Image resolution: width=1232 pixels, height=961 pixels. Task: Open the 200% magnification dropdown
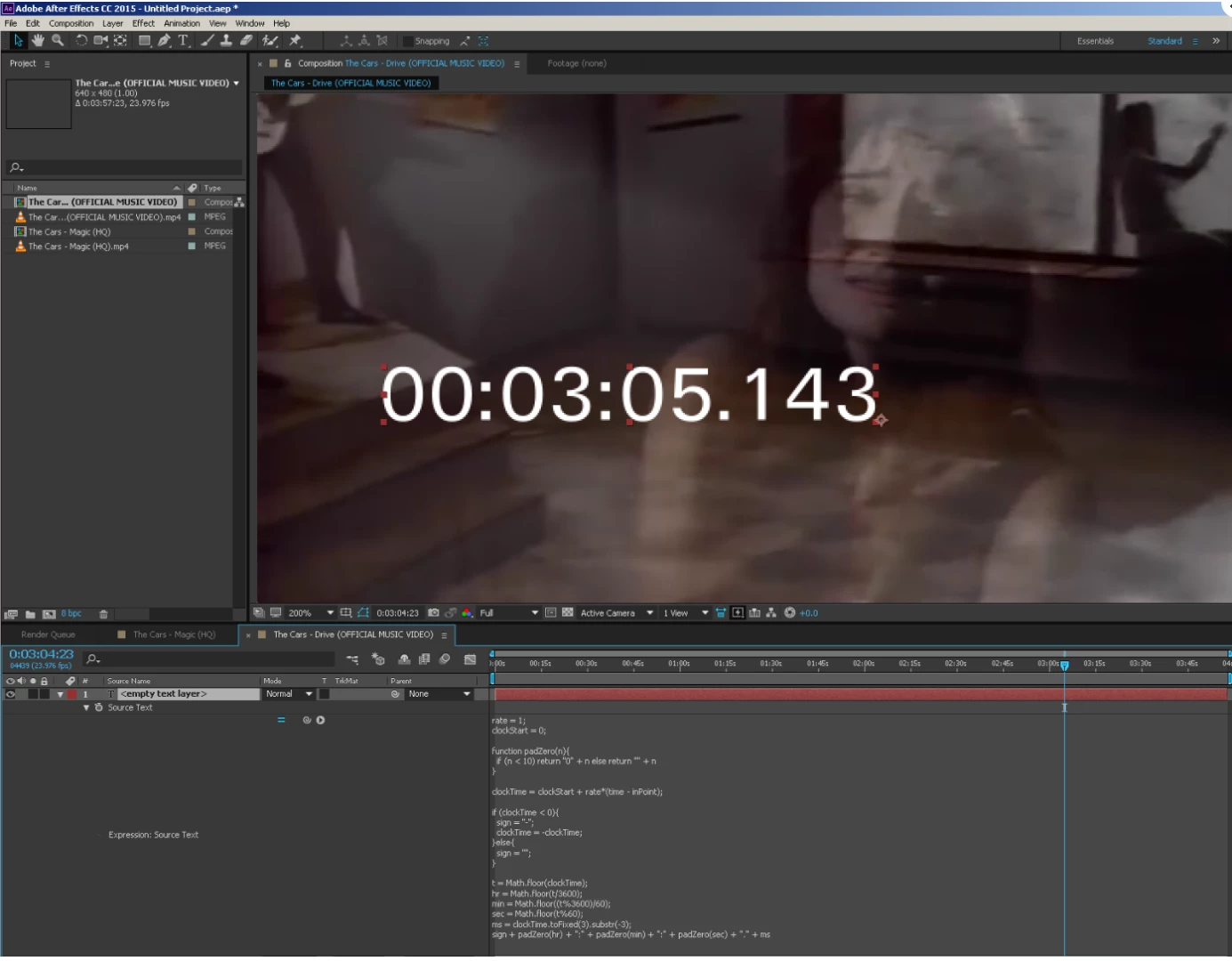(310, 613)
